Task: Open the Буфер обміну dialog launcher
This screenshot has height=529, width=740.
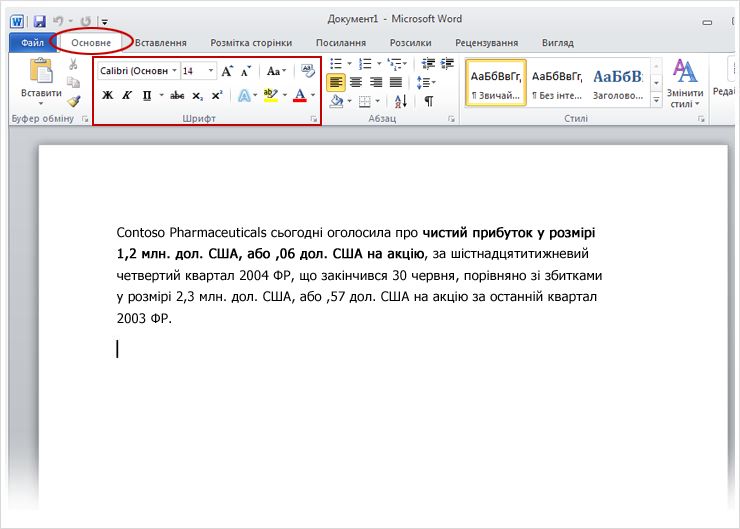Action: pos(85,119)
